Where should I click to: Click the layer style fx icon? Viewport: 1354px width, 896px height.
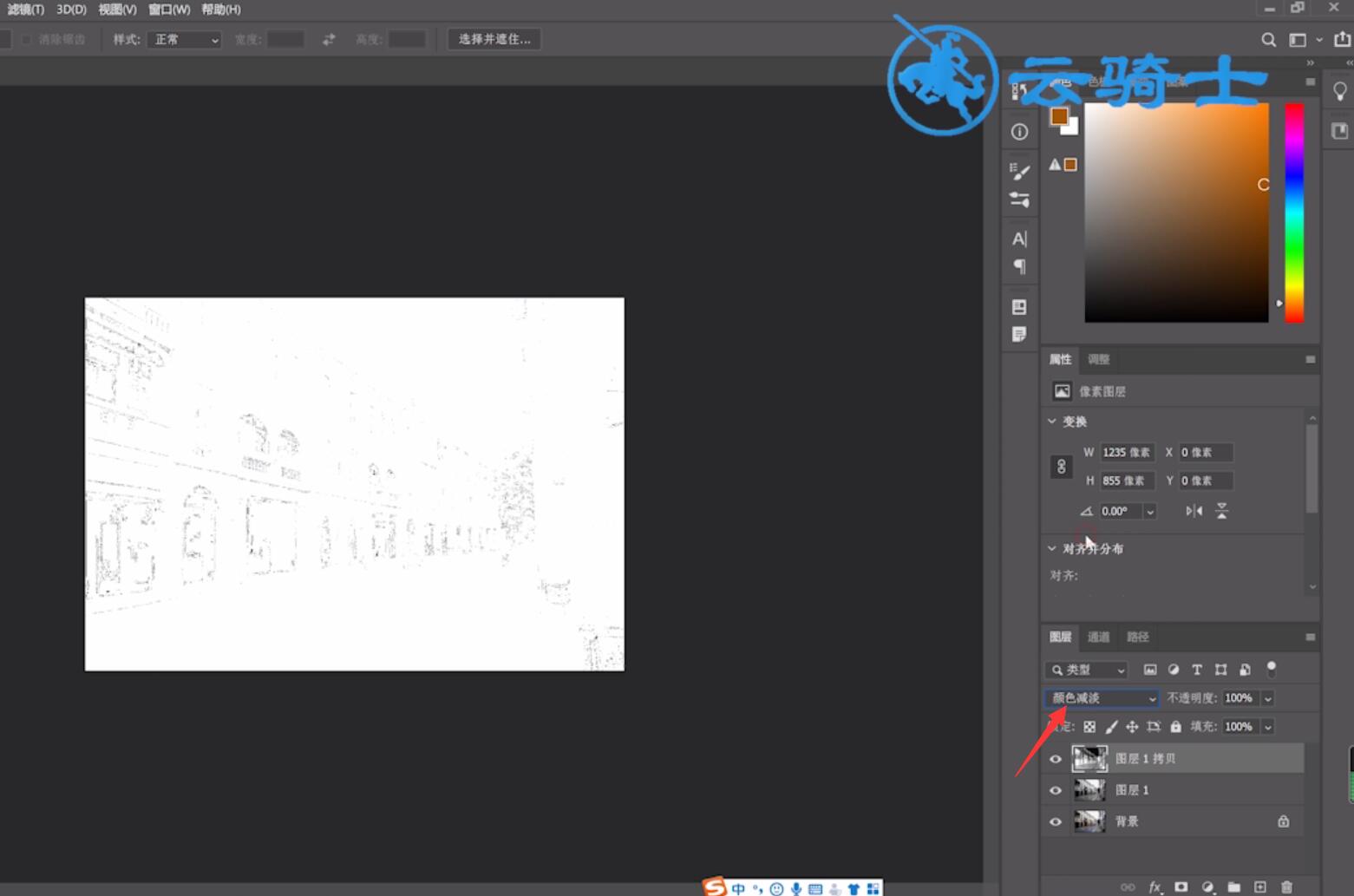coord(1154,886)
